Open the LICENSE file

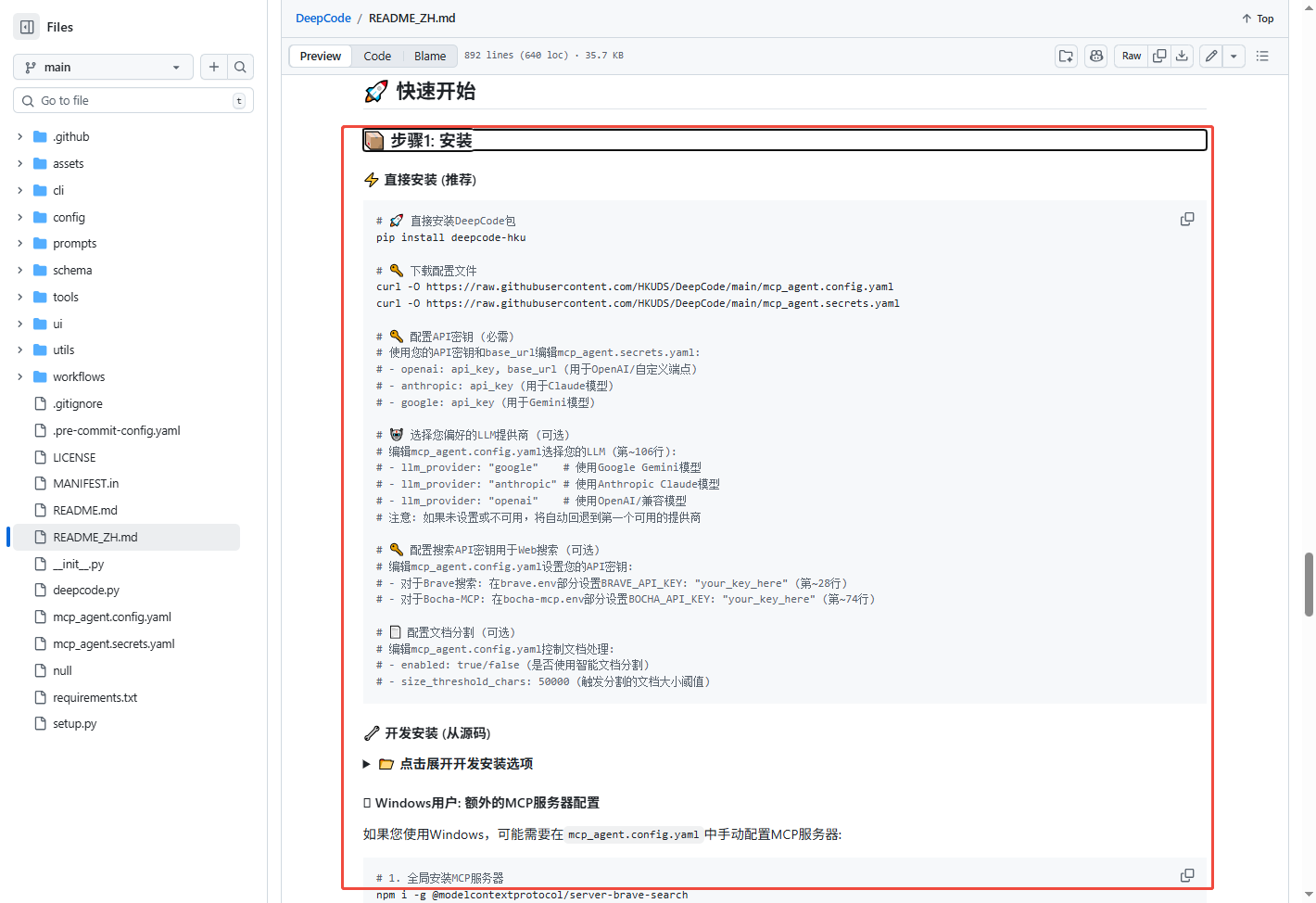74,457
